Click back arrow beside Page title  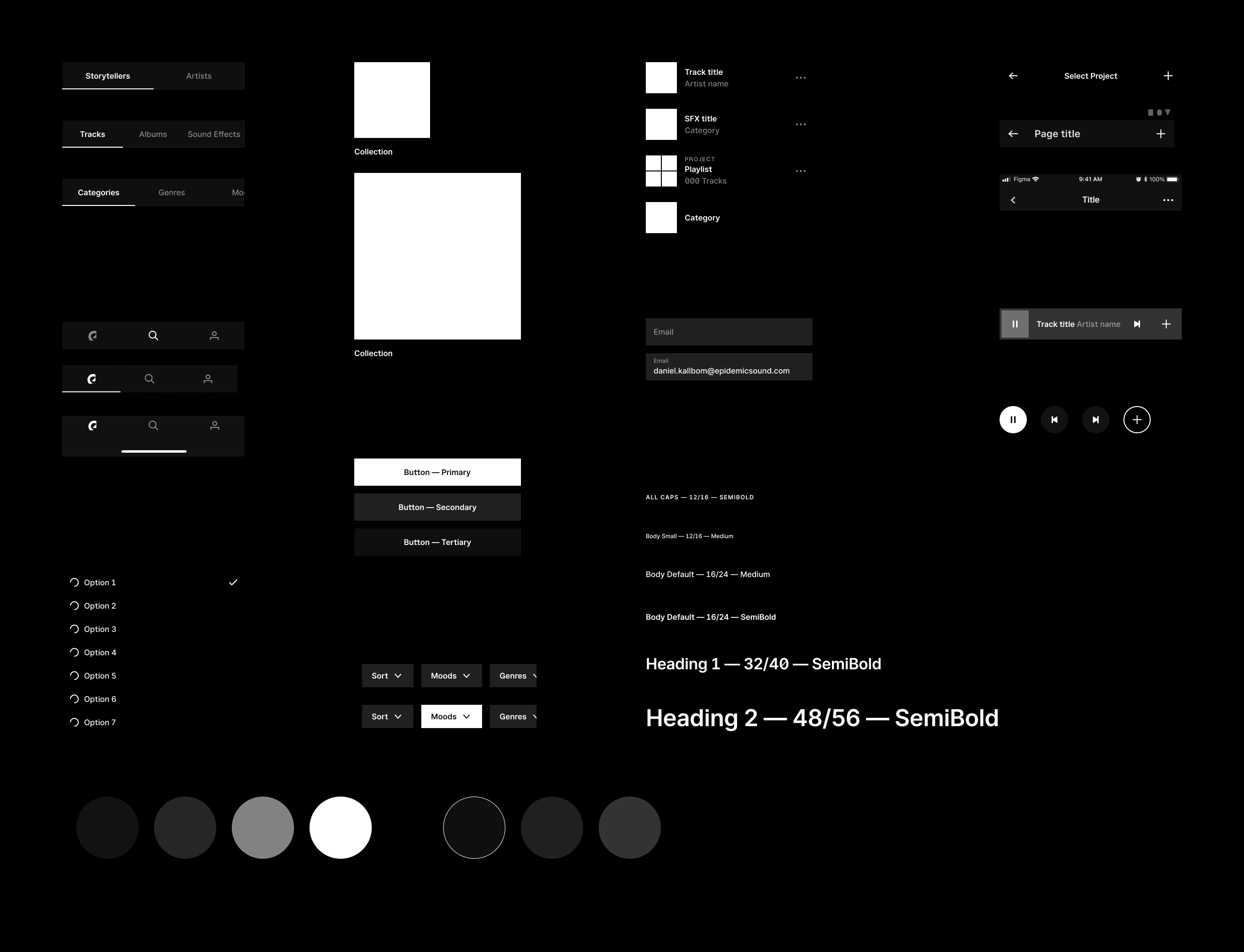(1013, 134)
